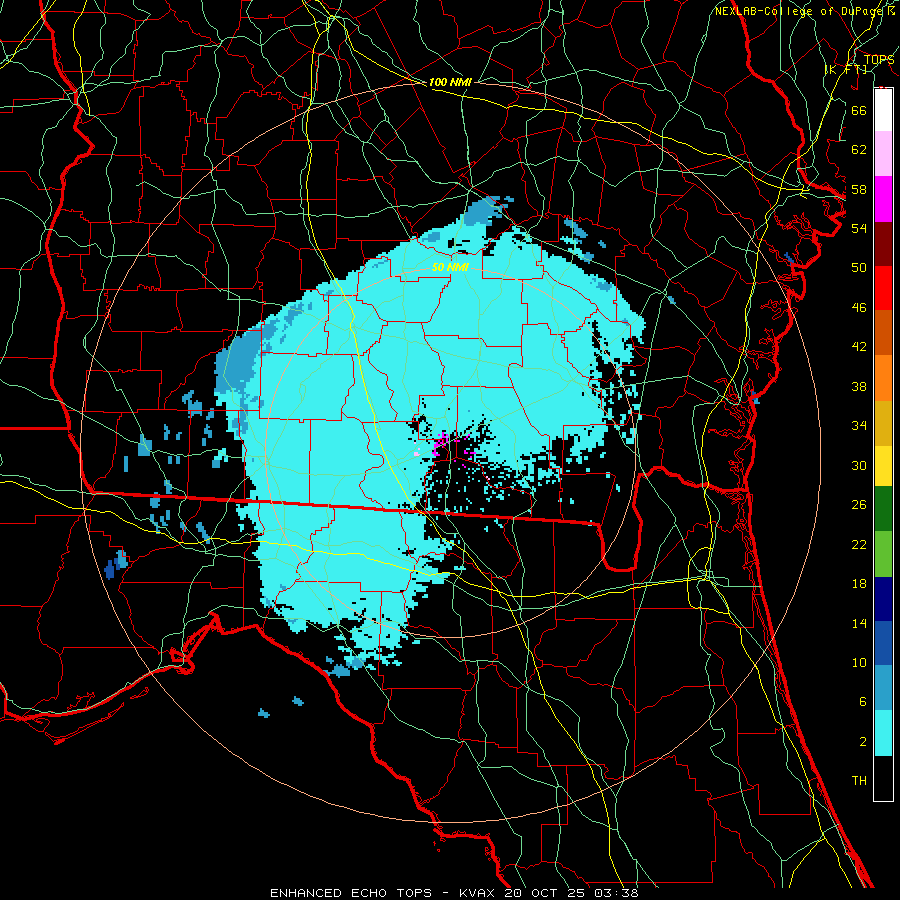Select the dark green legend swatch
This screenshot has height=900, width=900.
883,509
